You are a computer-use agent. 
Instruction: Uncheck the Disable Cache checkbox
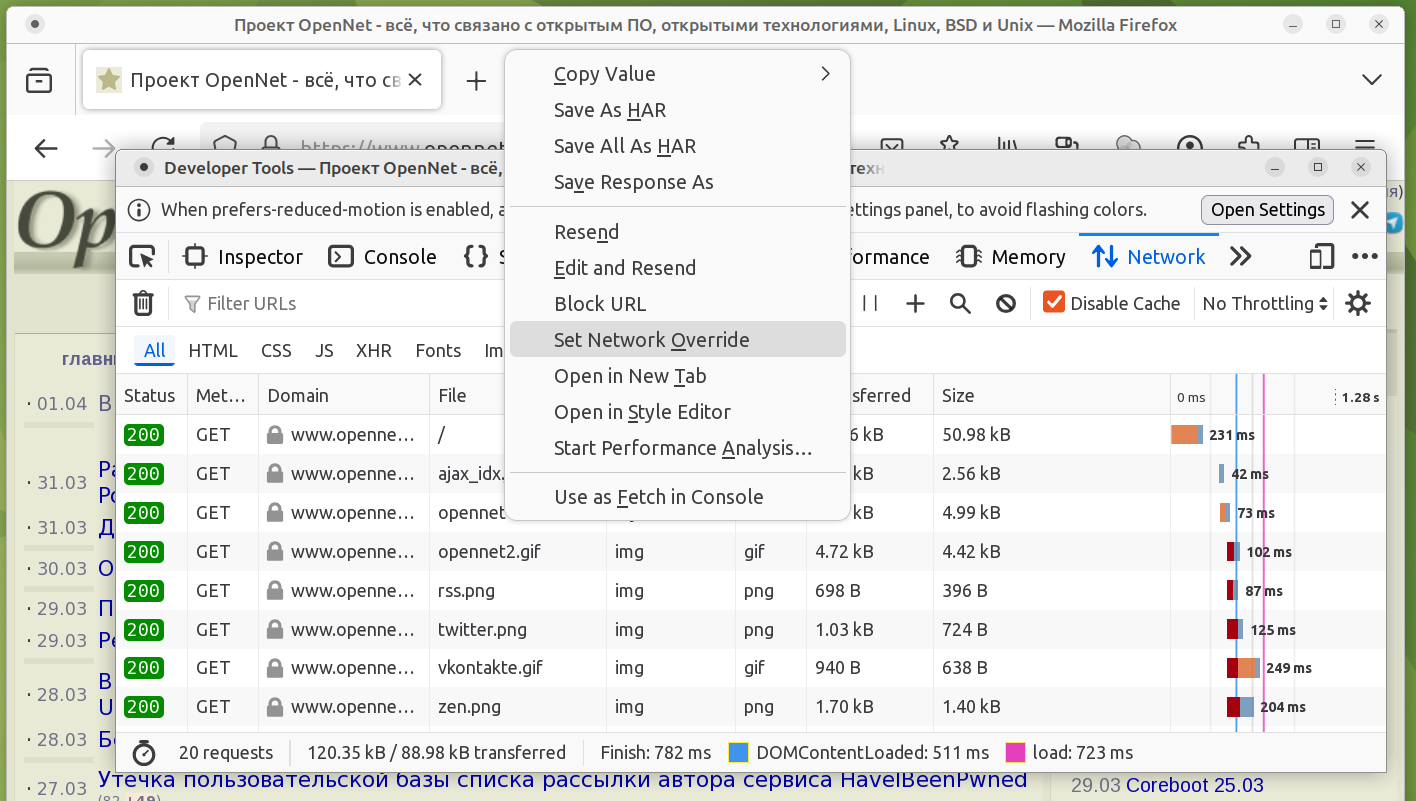[1054, 302]
